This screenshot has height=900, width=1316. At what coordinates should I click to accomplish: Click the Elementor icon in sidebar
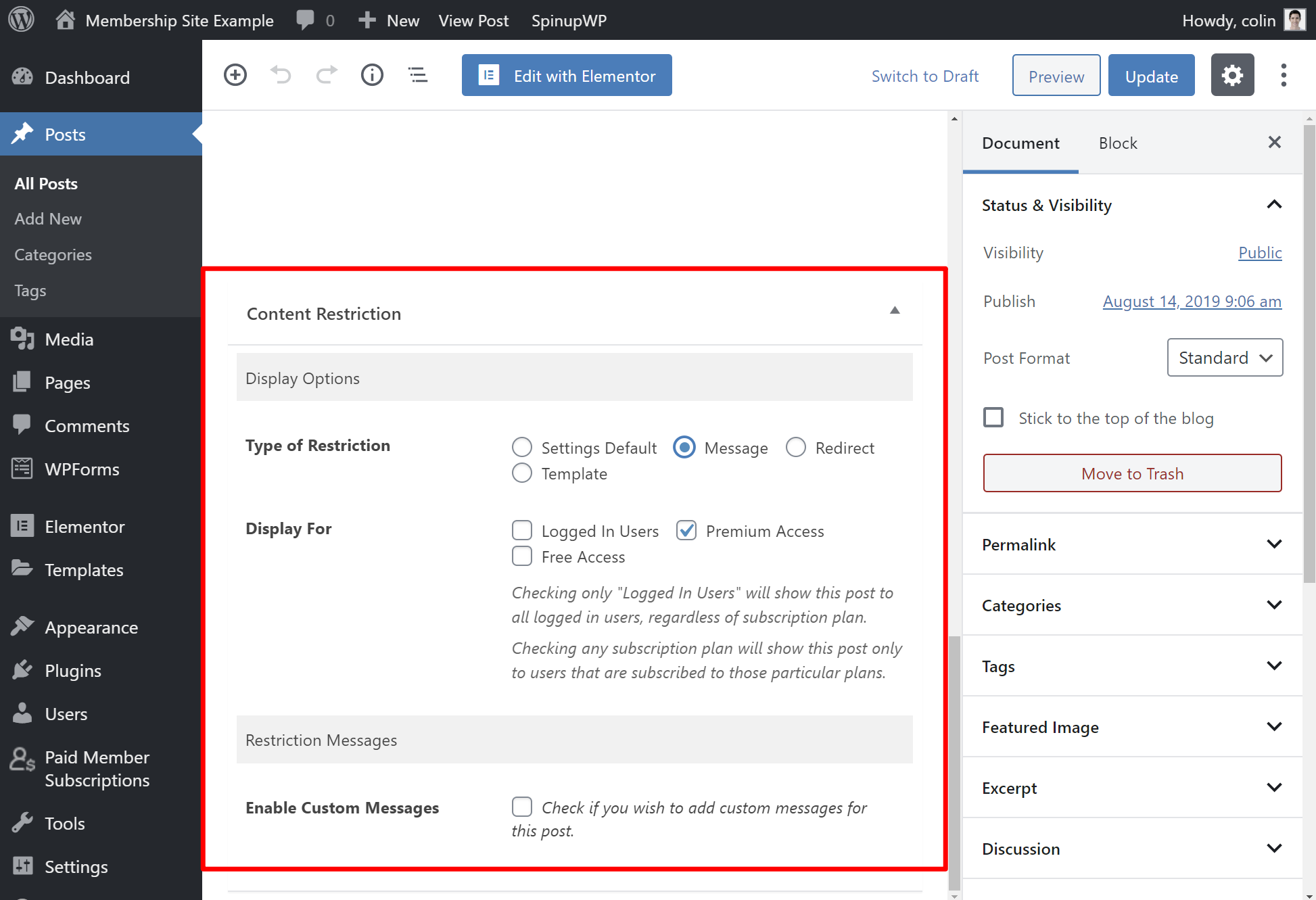click(x=22, y=526)
